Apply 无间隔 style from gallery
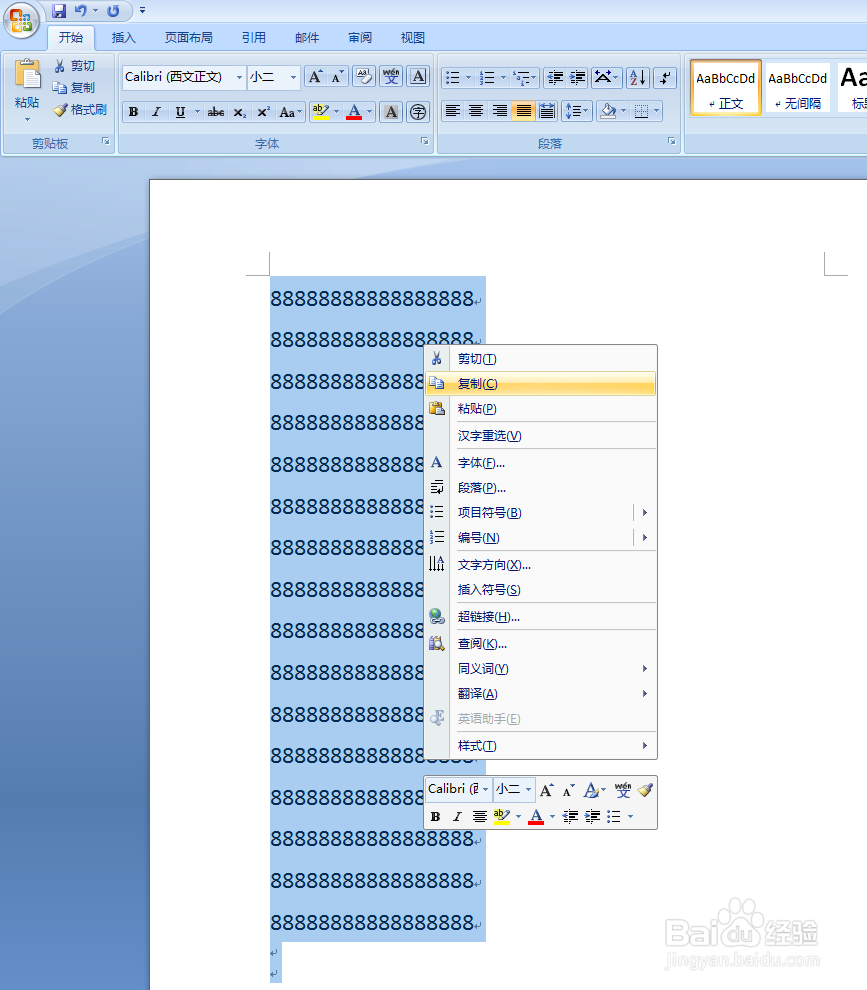The image size is (867, 990). click(x=798, y=88)
